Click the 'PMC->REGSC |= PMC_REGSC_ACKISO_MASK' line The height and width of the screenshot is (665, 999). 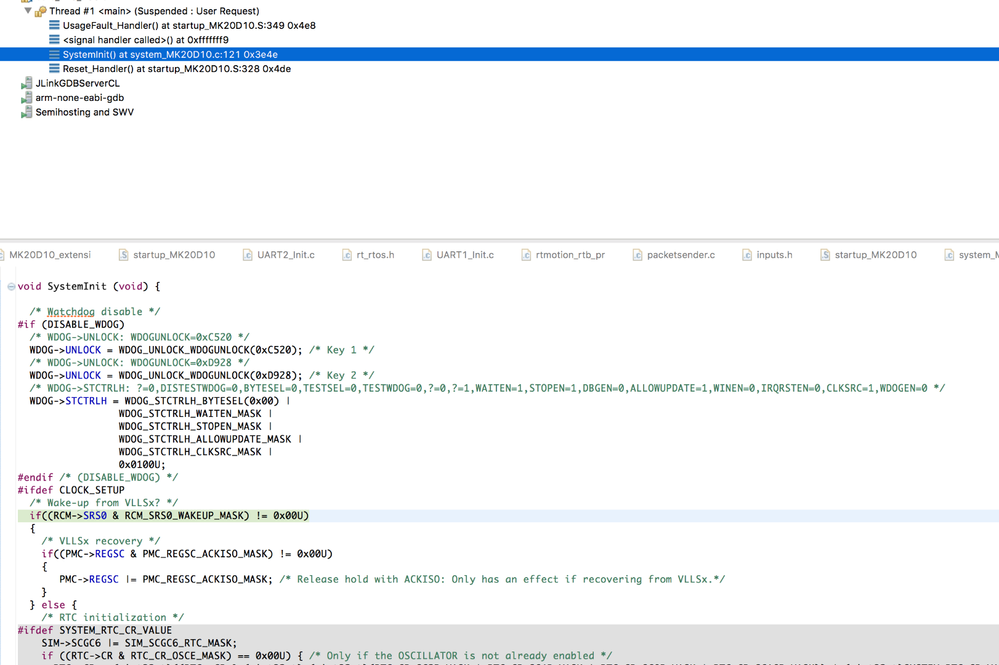click(392, 579)
